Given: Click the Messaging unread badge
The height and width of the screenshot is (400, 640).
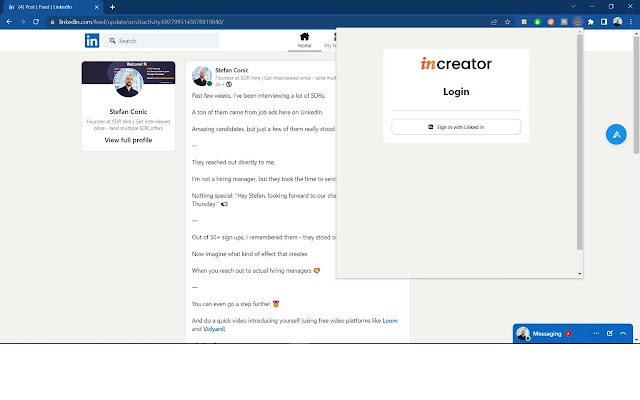Looking at the screenshot, I should click(568, 333).
